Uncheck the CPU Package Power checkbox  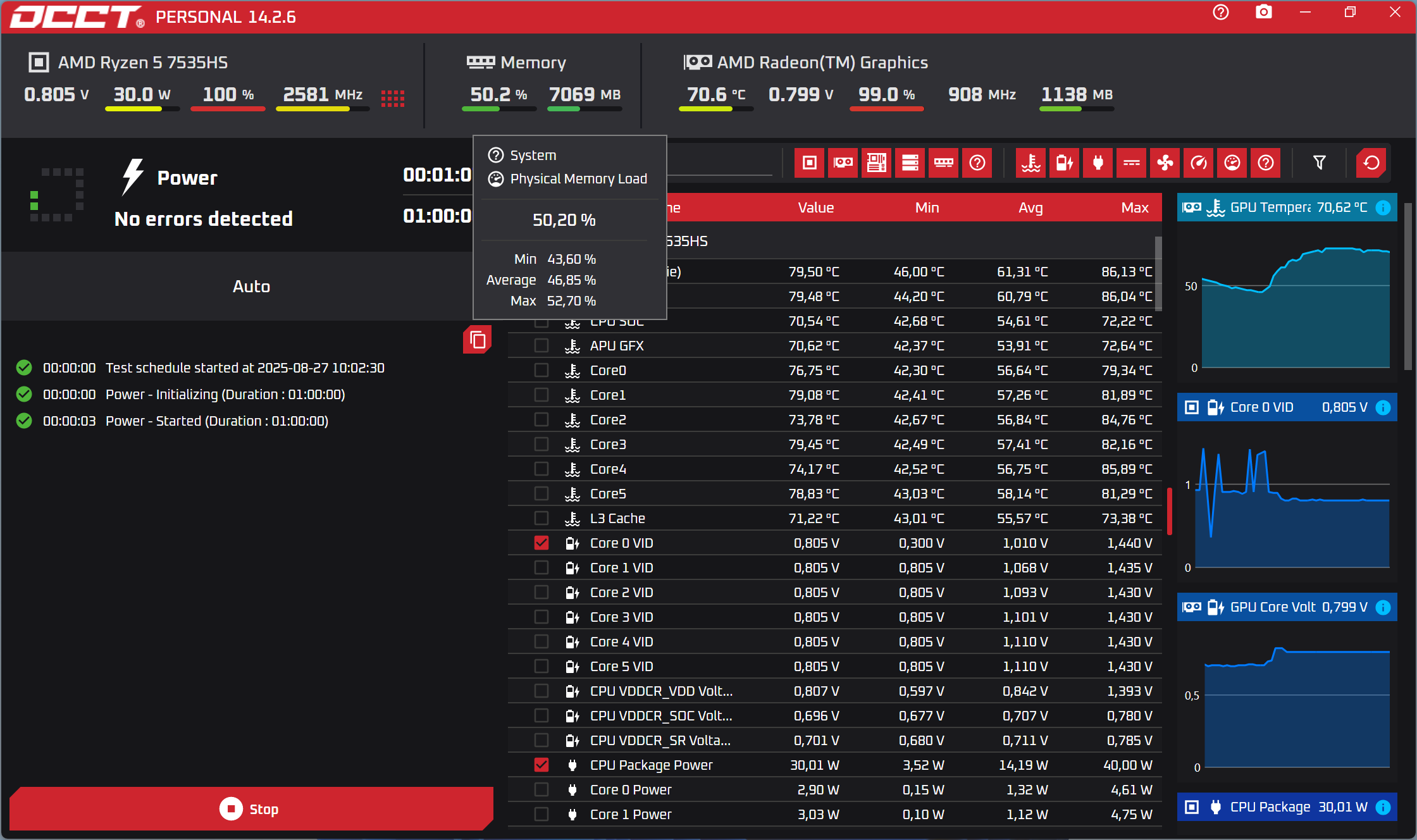click(x=541, y=765)
